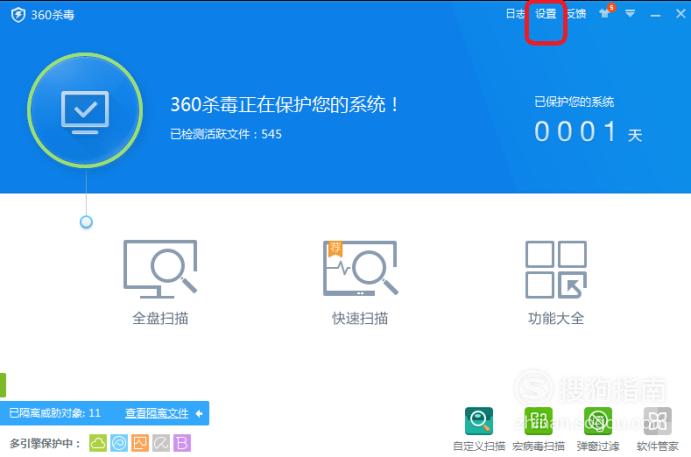Open 功能大全 feature collection
Viewport: 691px width, 457px height.
[556, 282]
